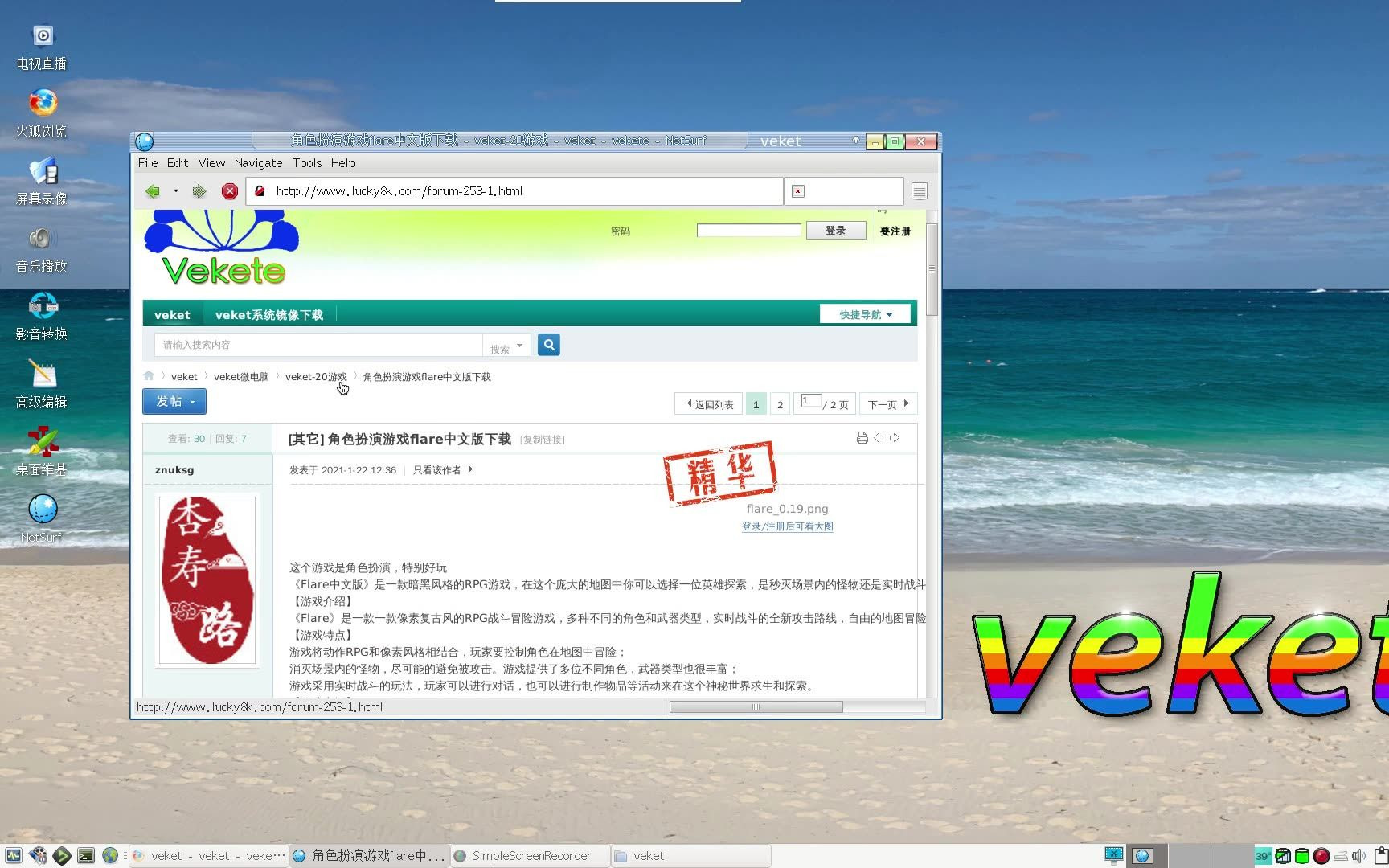Click the znuksg username
1389x868 pixels.
[x=174, y=470]
